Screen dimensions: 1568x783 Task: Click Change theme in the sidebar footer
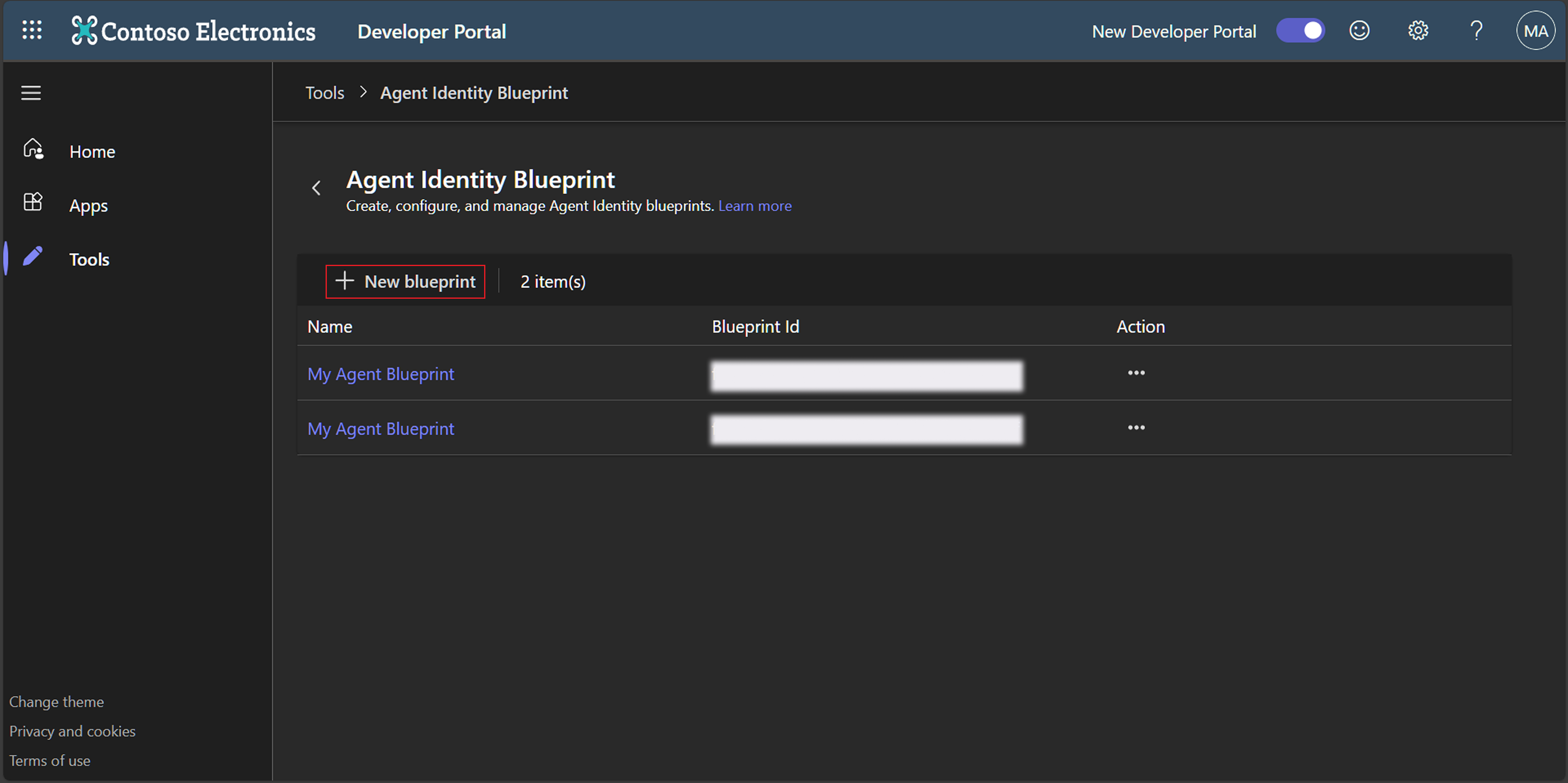coord(56,701)
